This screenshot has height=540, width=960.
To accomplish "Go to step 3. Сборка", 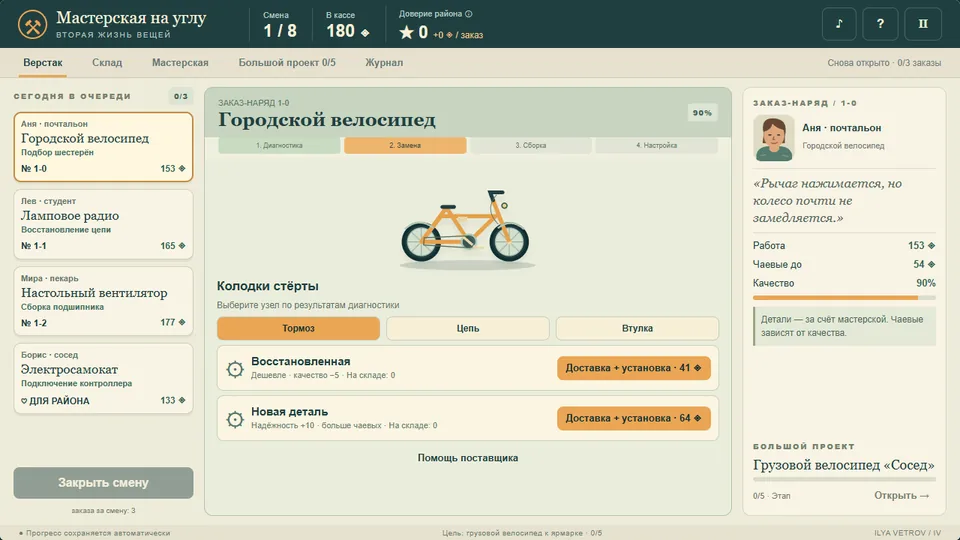I will [x=530, y=146].
